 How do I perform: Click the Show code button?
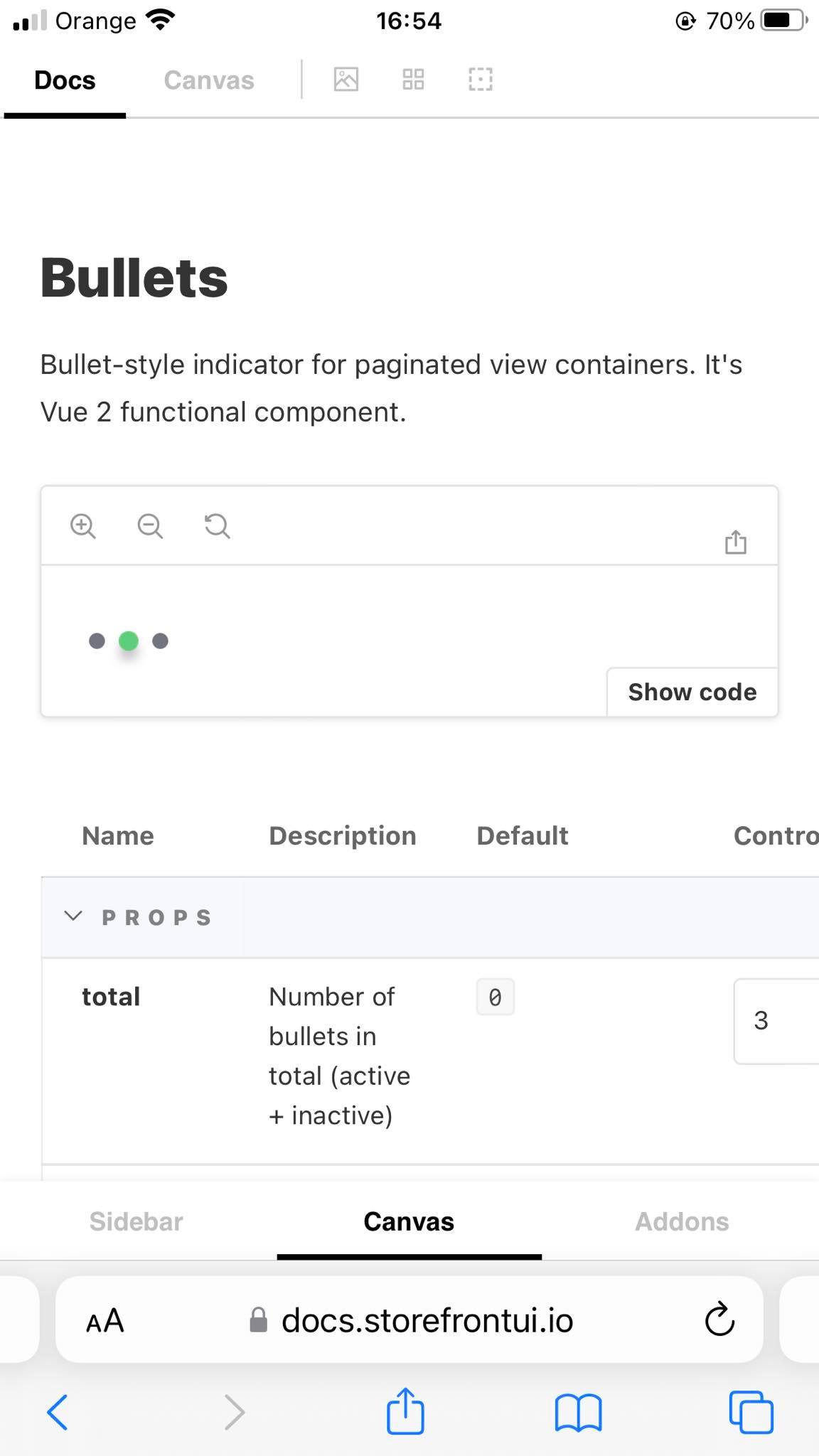692,692
